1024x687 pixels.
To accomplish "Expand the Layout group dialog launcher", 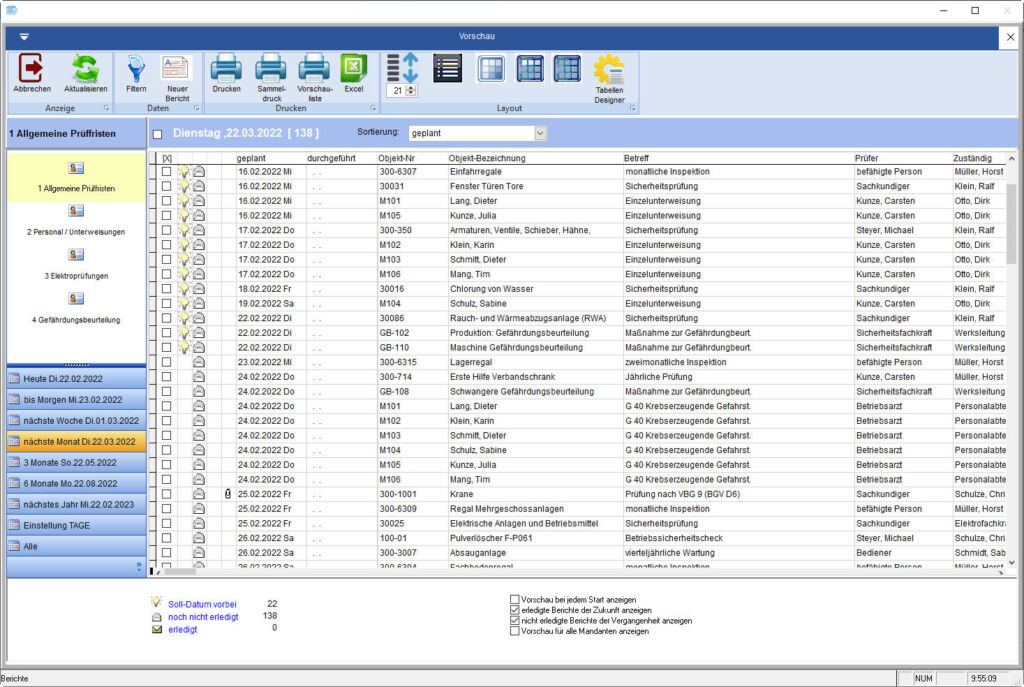I will point(632,108).
